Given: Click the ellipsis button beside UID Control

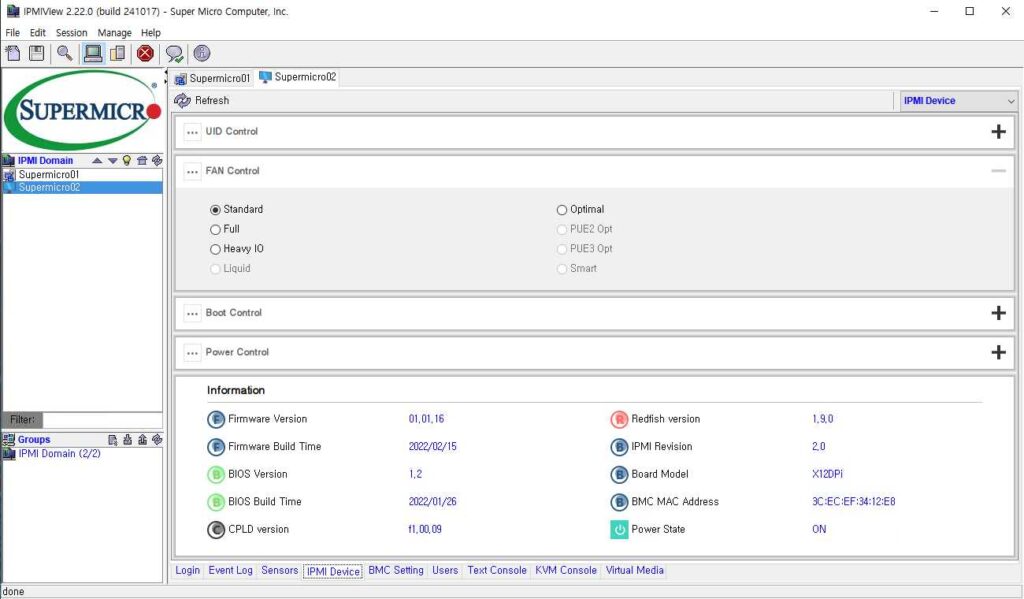Looking at the screenshot, I should pyautogui.click(x=192, y=132).
